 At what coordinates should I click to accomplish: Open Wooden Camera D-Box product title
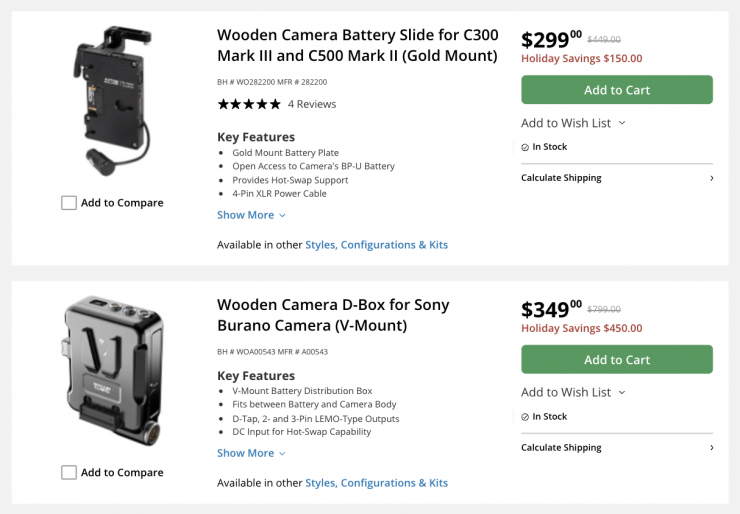click(333, 315)
